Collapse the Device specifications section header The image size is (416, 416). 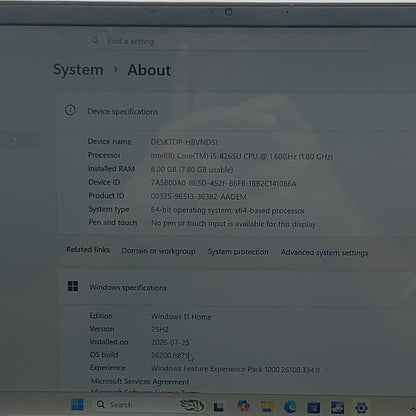[x=236, y=111]
